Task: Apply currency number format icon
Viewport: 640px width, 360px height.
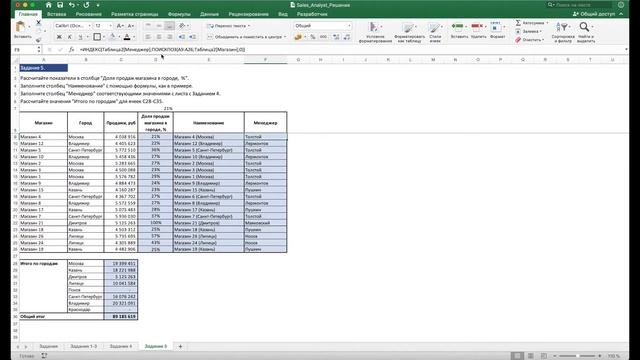Action: [298, 37]
